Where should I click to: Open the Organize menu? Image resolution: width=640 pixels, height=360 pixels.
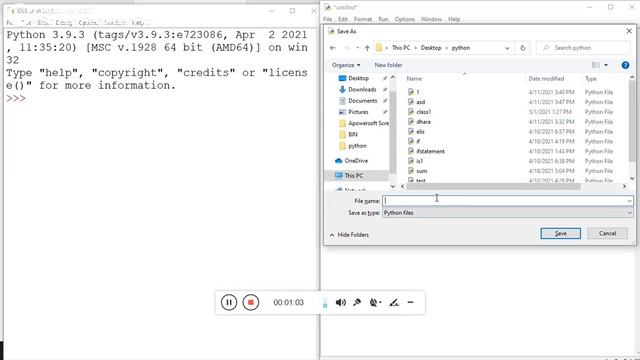point(346,65)
